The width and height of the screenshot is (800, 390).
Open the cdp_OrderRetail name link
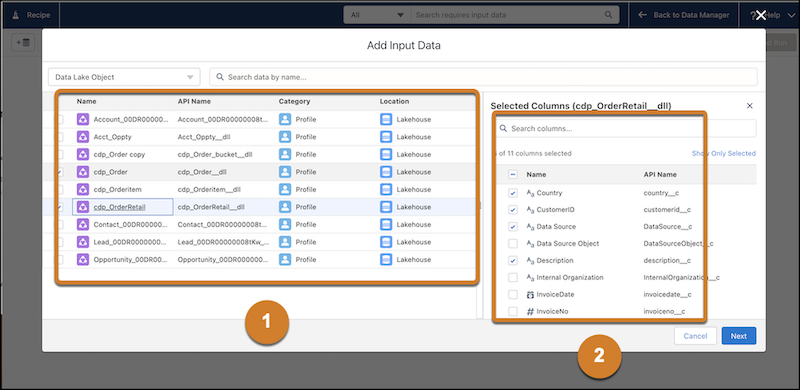click(119, 207)
